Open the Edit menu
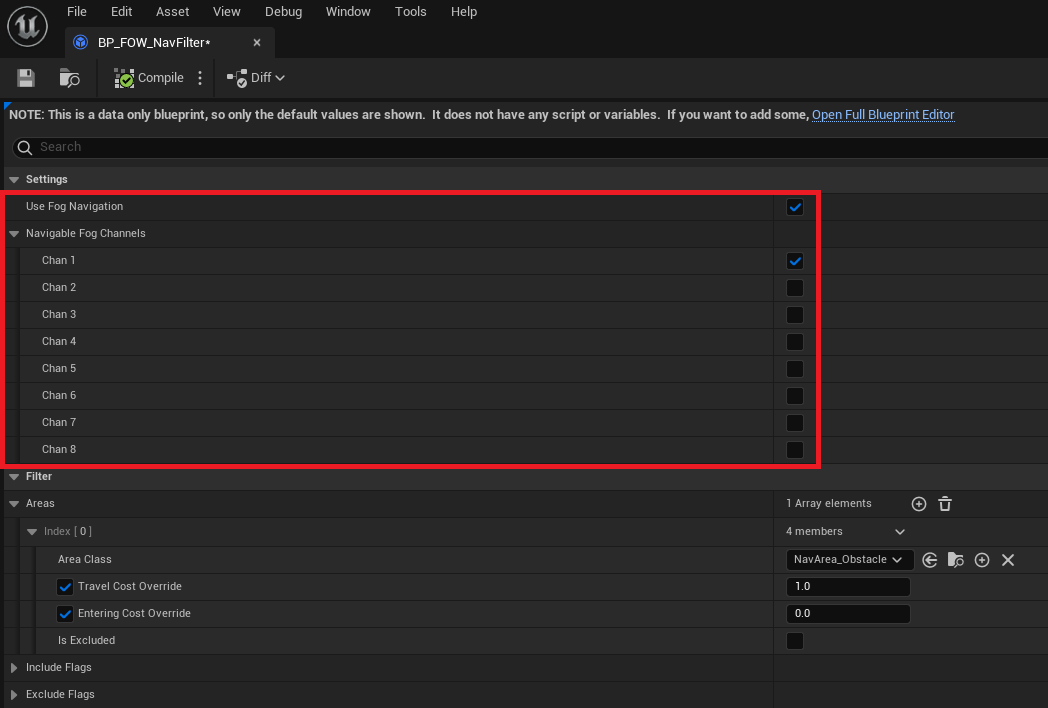Image resolution: width=1048 pixels, height=708 pixels. pos(121,11)
